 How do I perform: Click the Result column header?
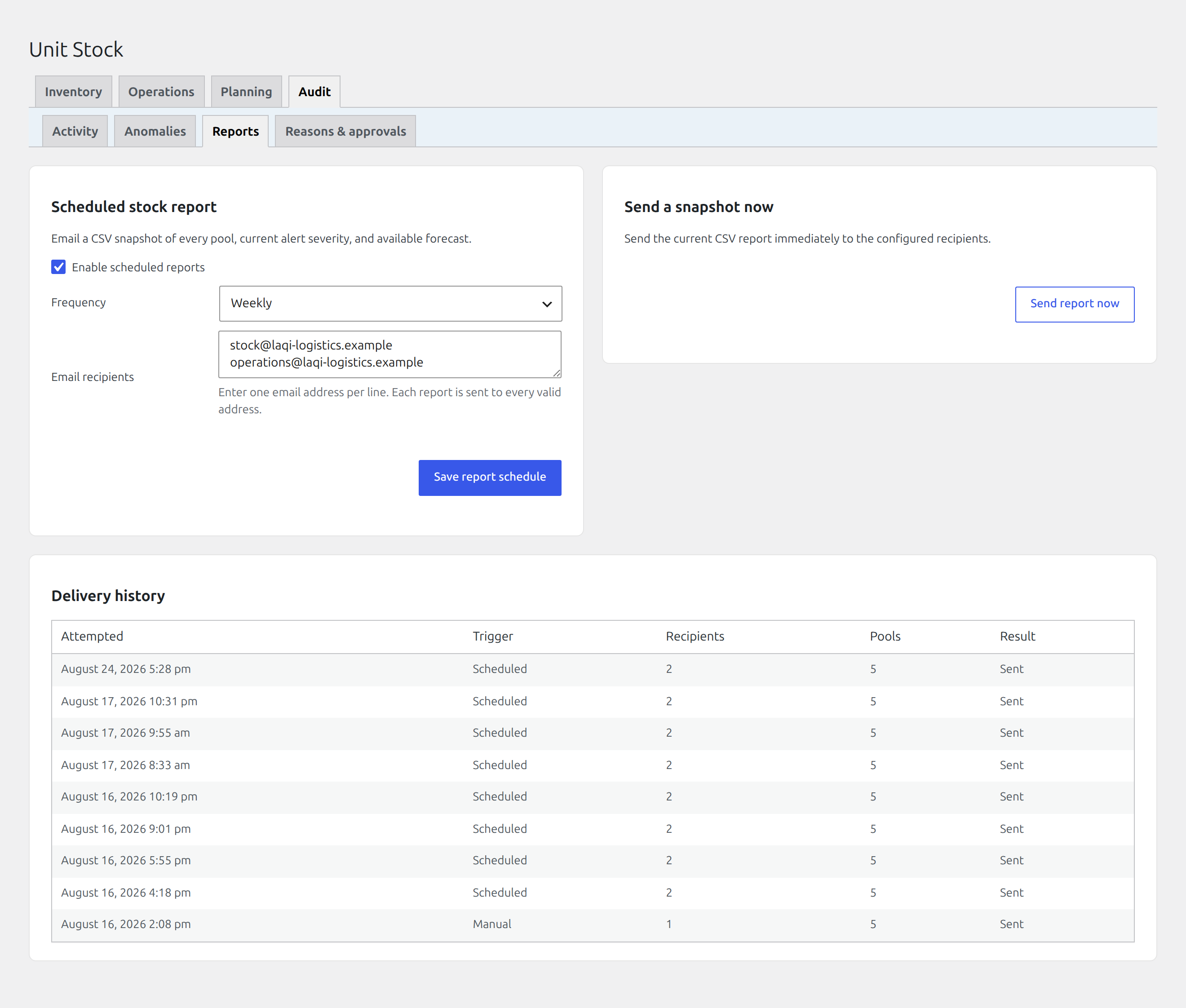[1018, 637]
